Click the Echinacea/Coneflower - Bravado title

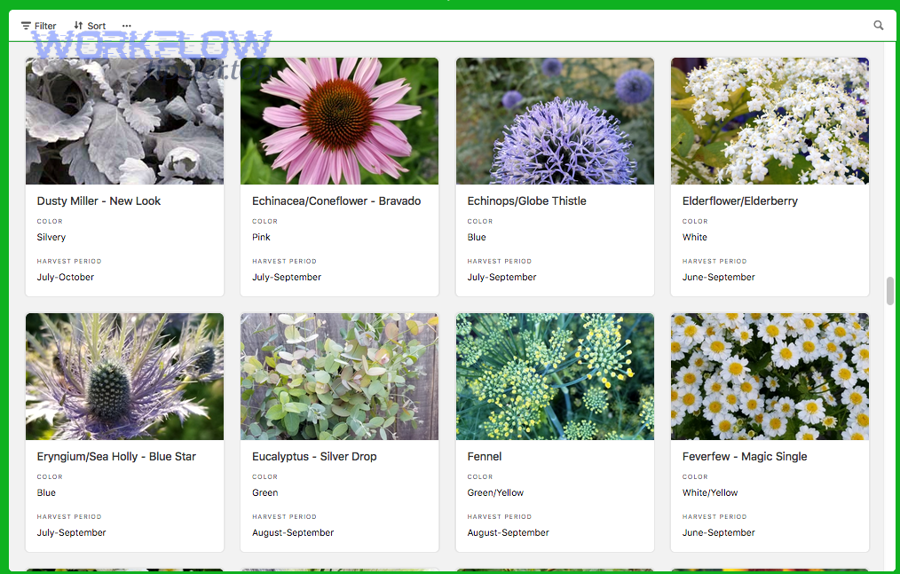(336, 201)
